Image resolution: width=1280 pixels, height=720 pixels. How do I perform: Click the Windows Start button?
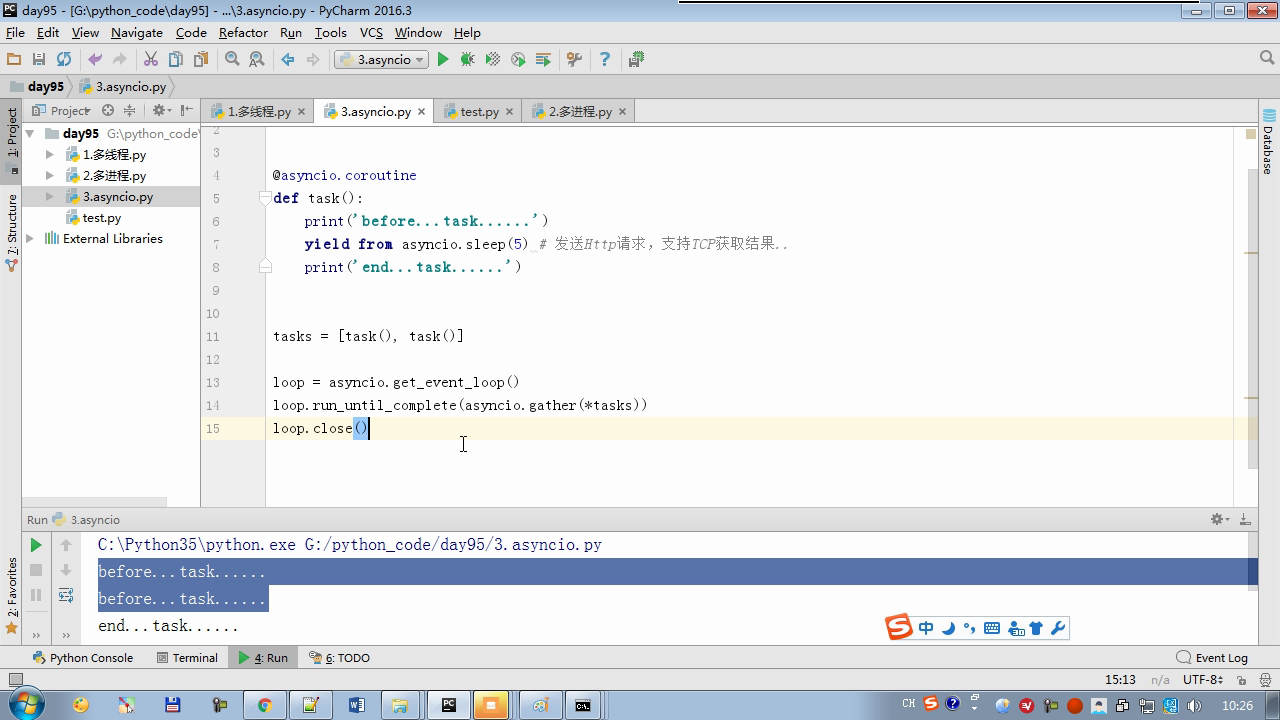tap(25, 705)
